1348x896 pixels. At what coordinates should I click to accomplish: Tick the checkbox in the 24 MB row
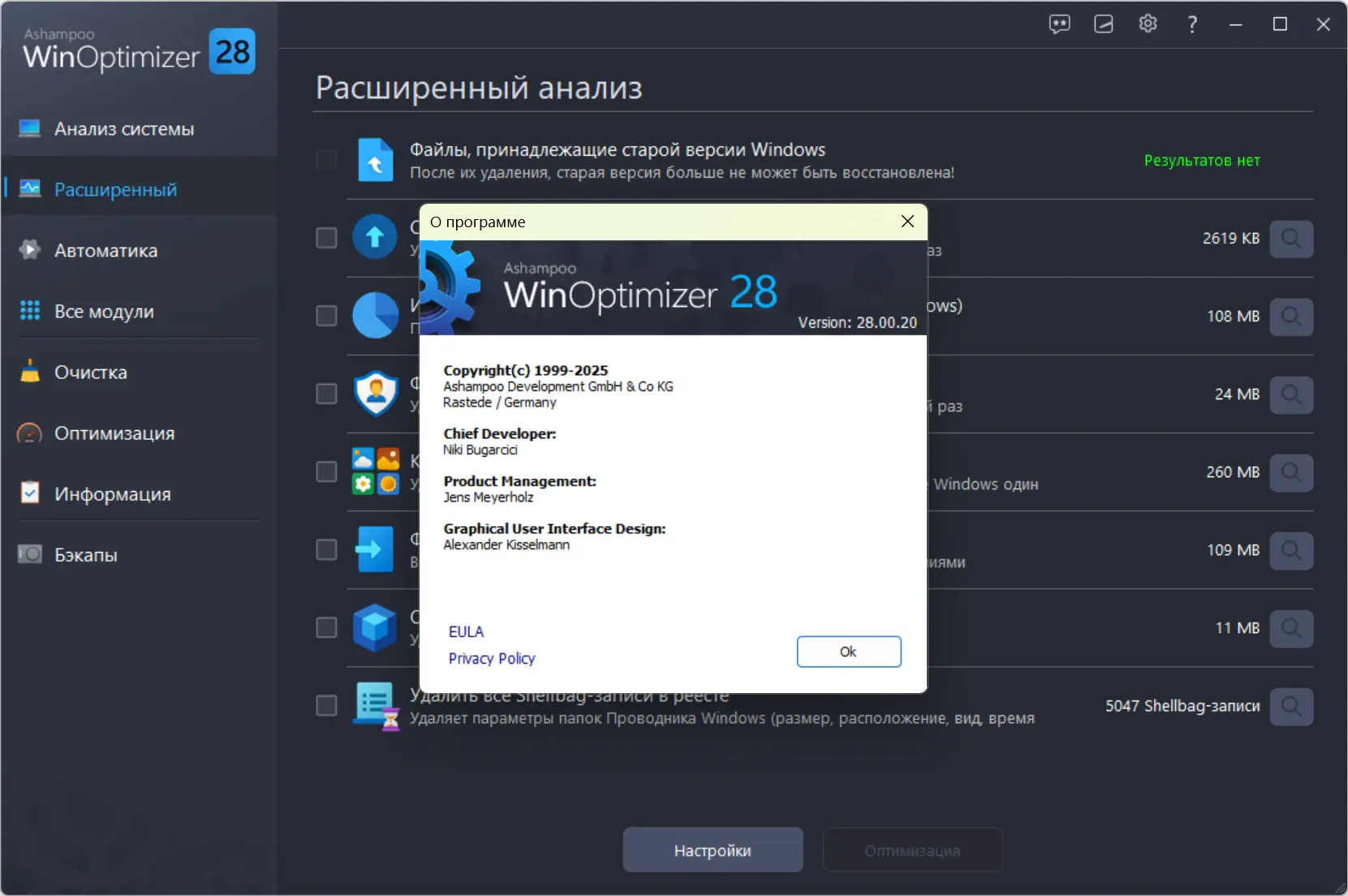(x=326, y=394)
